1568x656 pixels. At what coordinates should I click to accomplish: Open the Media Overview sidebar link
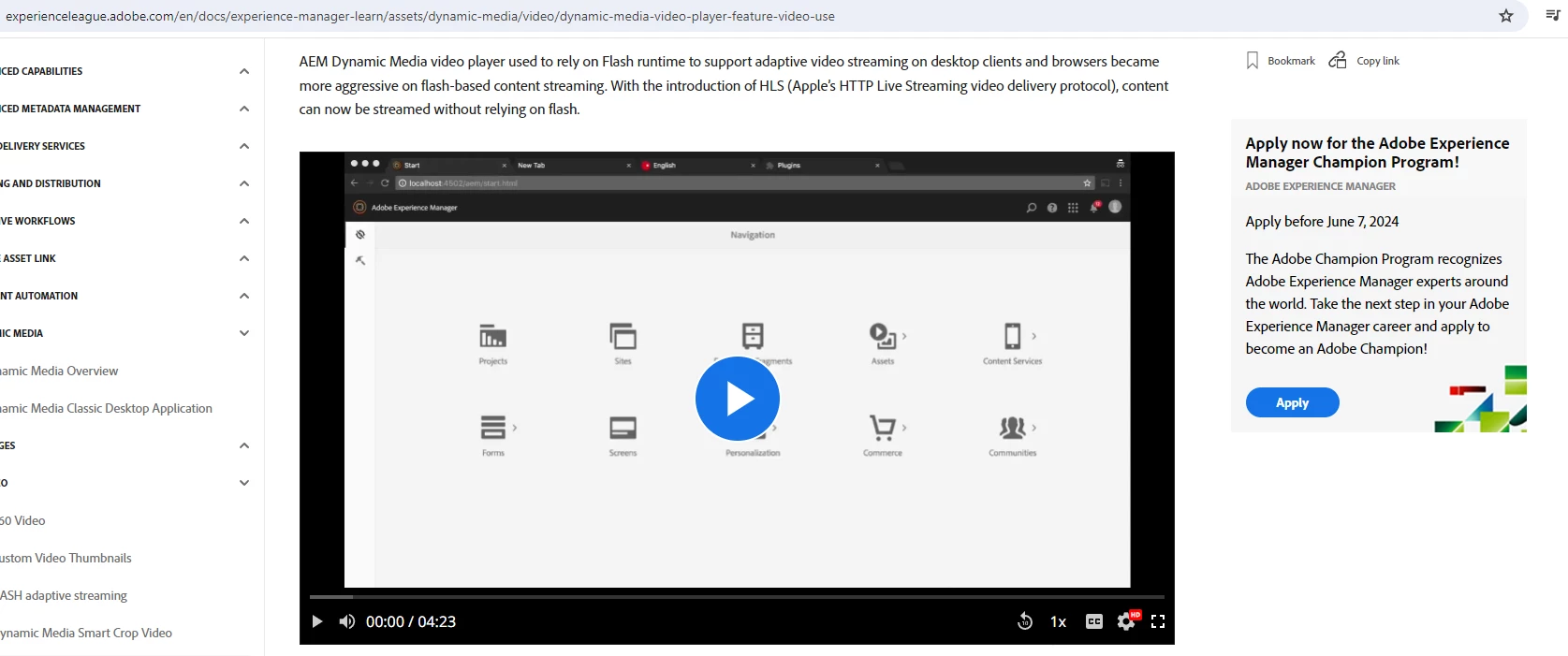(x=59, y=371)
